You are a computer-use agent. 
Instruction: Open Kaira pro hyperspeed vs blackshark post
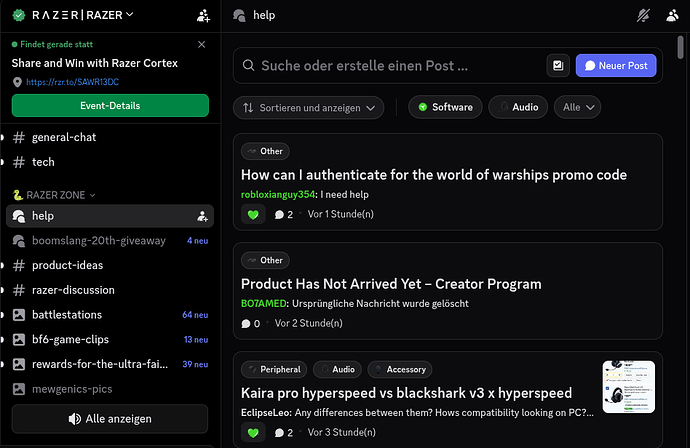[x=406, y=393]
